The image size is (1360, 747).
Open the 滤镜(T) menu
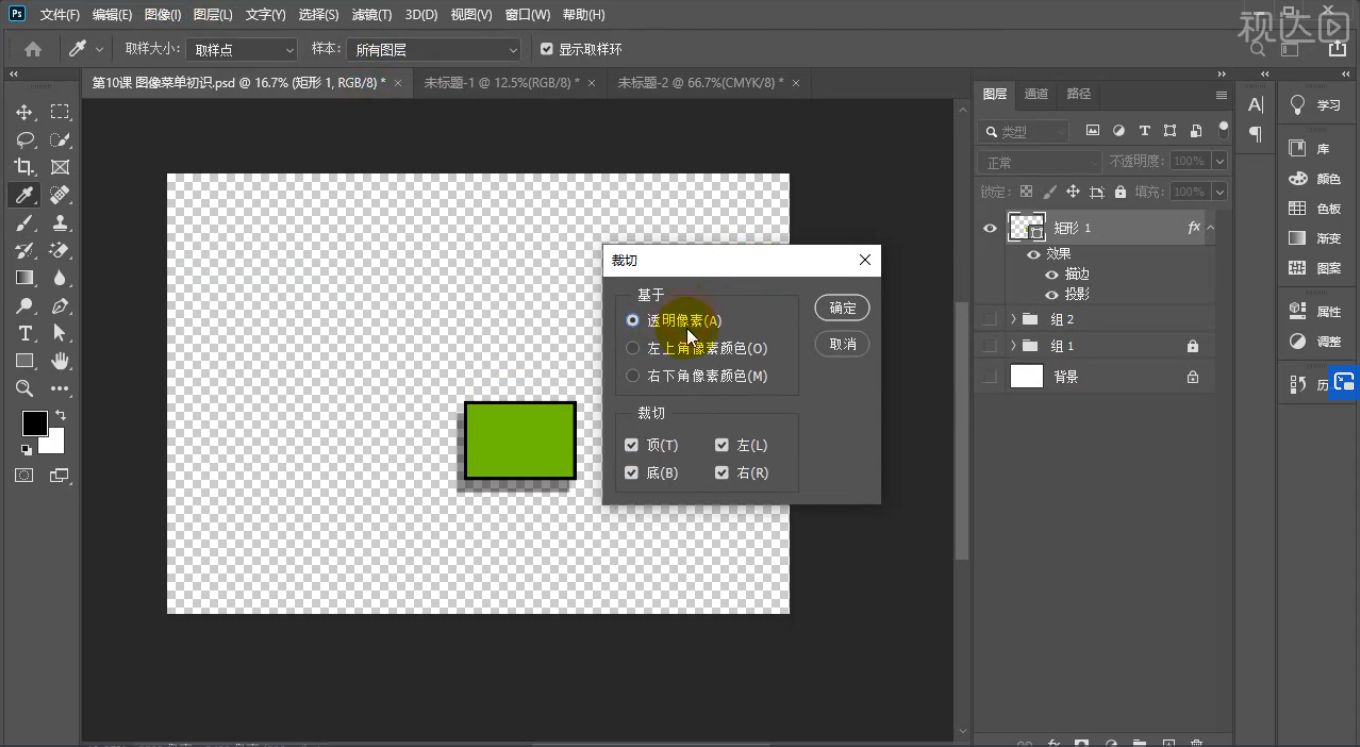pos(372,15)
